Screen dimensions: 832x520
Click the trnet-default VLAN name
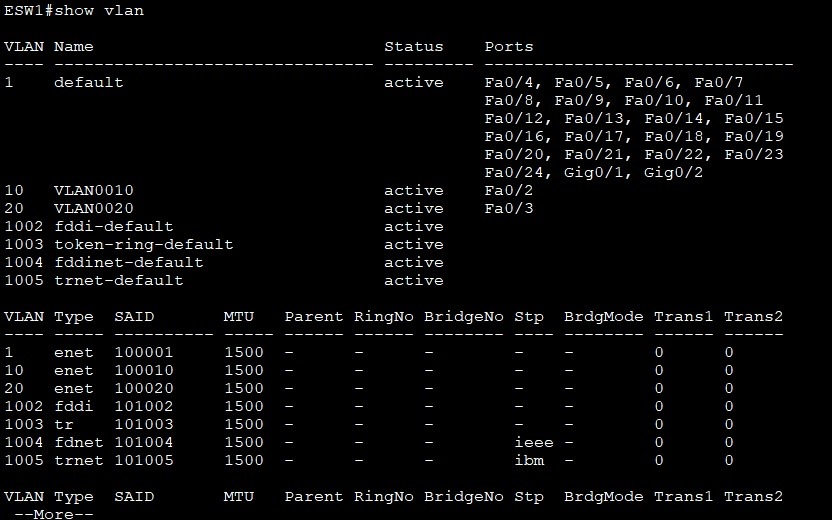[118, 280]
